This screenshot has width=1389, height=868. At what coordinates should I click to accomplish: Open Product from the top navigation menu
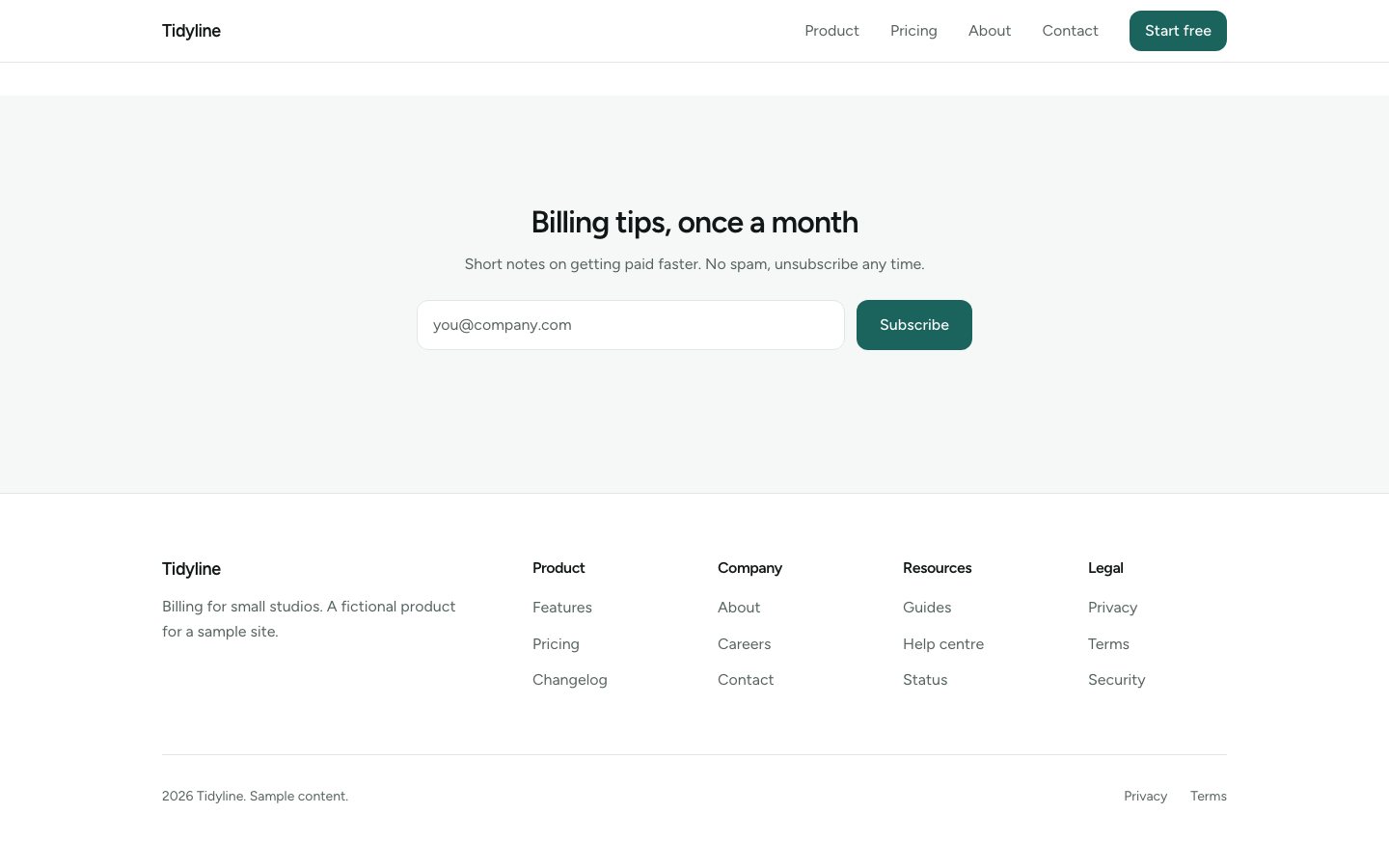831,31
